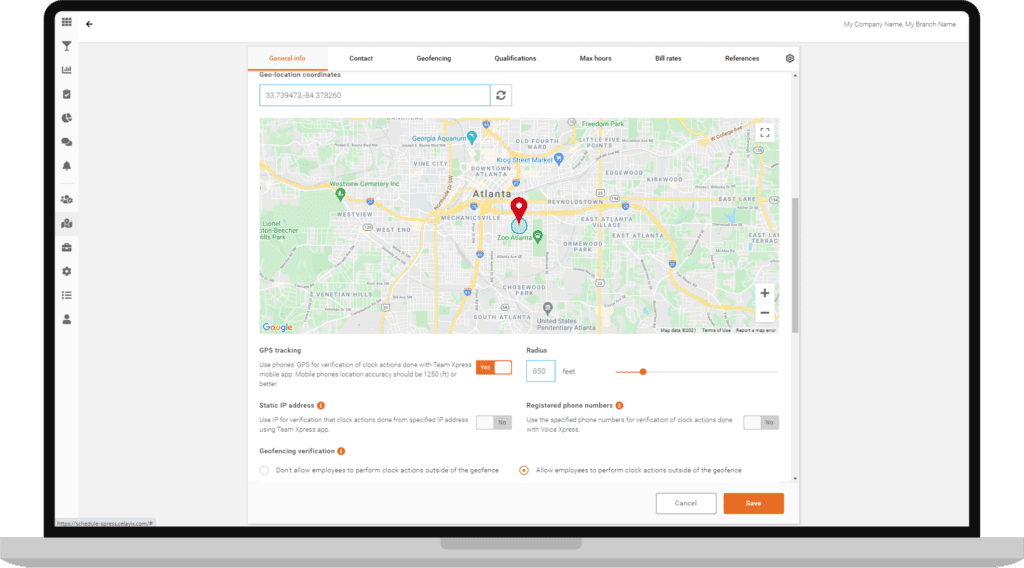Switch to the Geofencing tab
Image resolution: width=1024 pixels, height=568 pixels.
tap(434, 59)
